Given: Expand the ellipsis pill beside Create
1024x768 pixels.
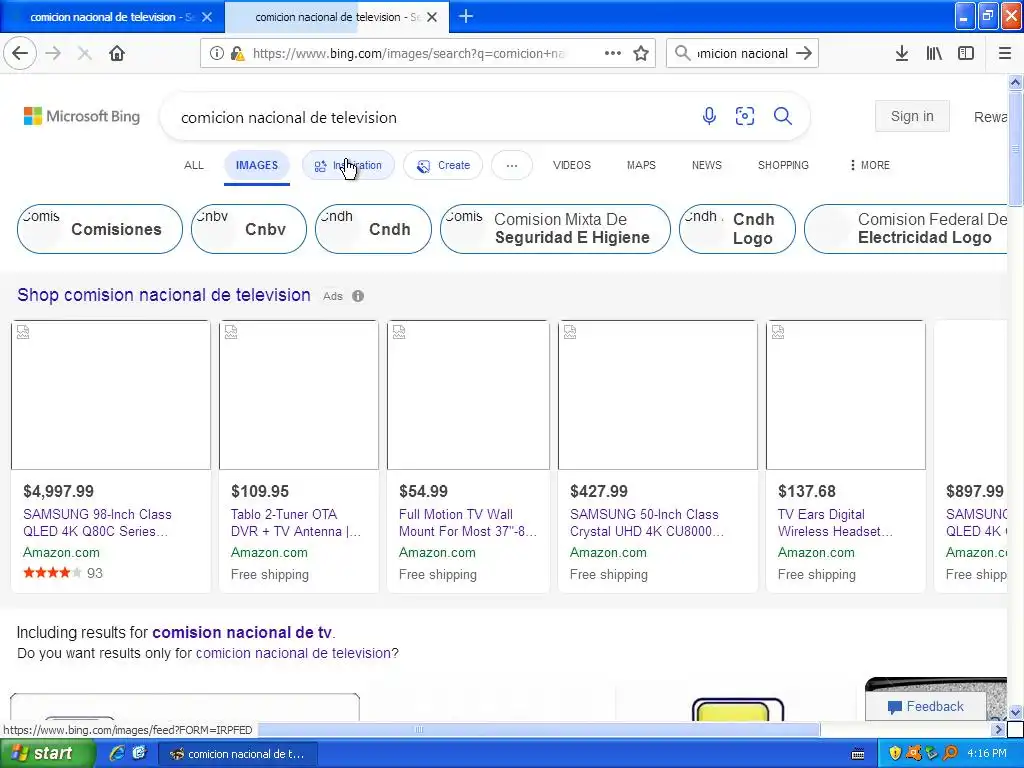Looking at the screenshot, I should pyautogui.click(x=512, y=165).
